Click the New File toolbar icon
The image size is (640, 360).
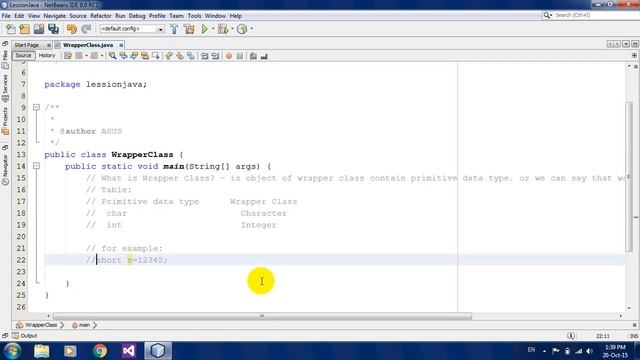[x=11, y=29]
